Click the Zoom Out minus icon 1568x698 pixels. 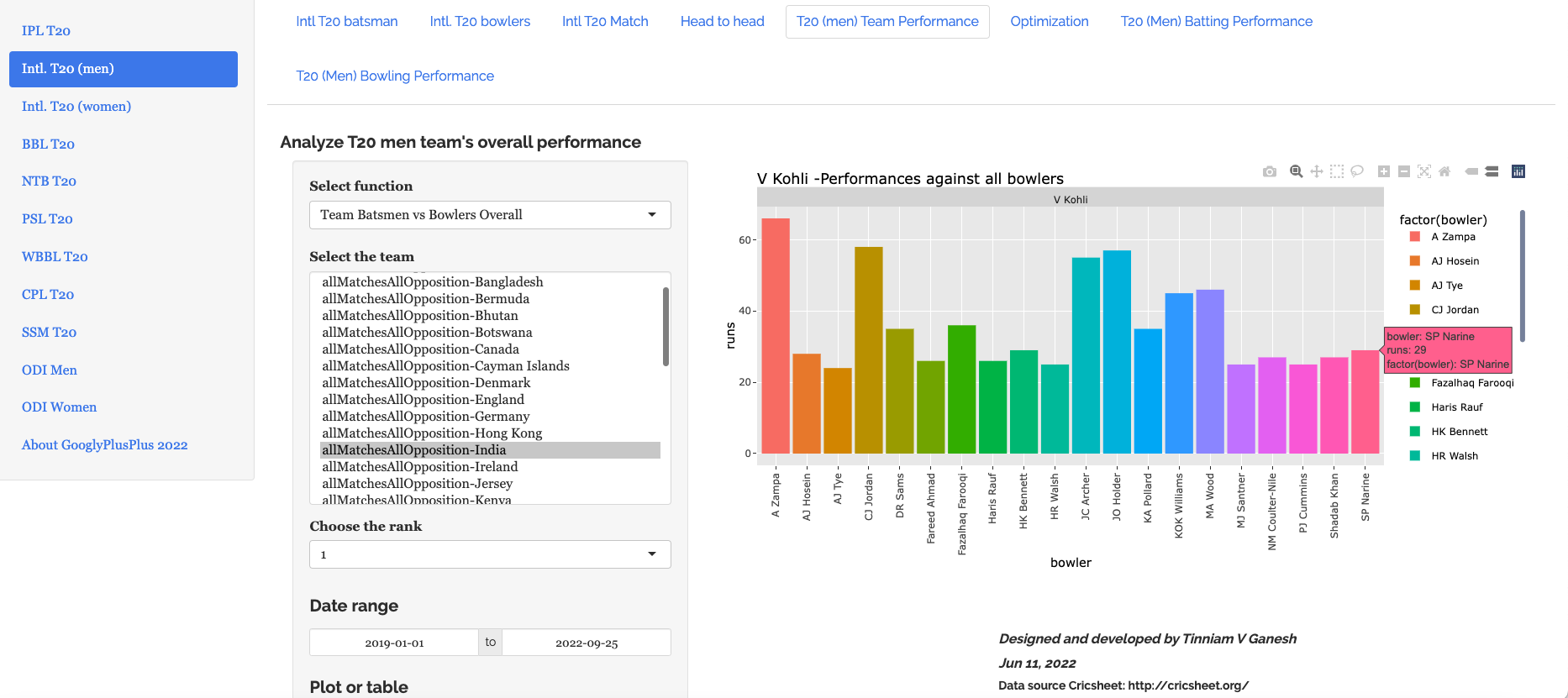tap(1403, 171)
